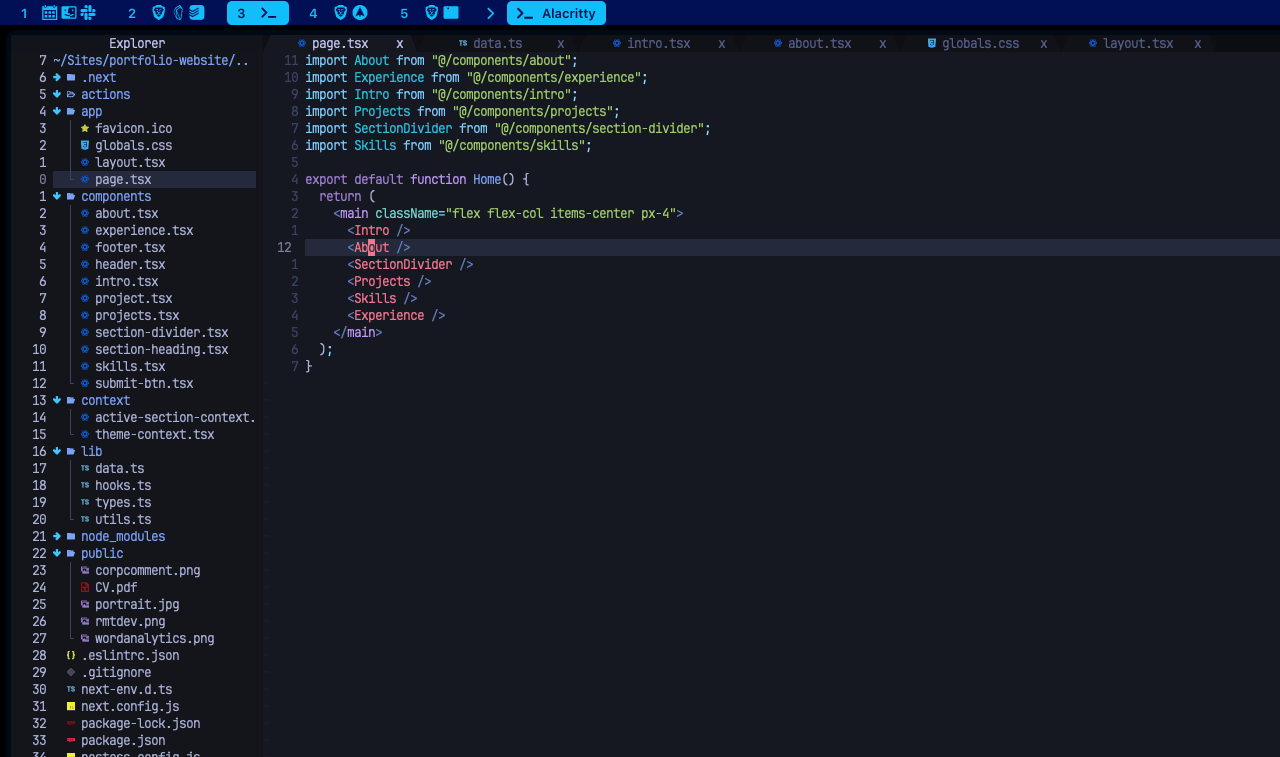Click the Slack icon in workspace 1
This screenshot has width=1280, height=757.
tap(88, 13)
